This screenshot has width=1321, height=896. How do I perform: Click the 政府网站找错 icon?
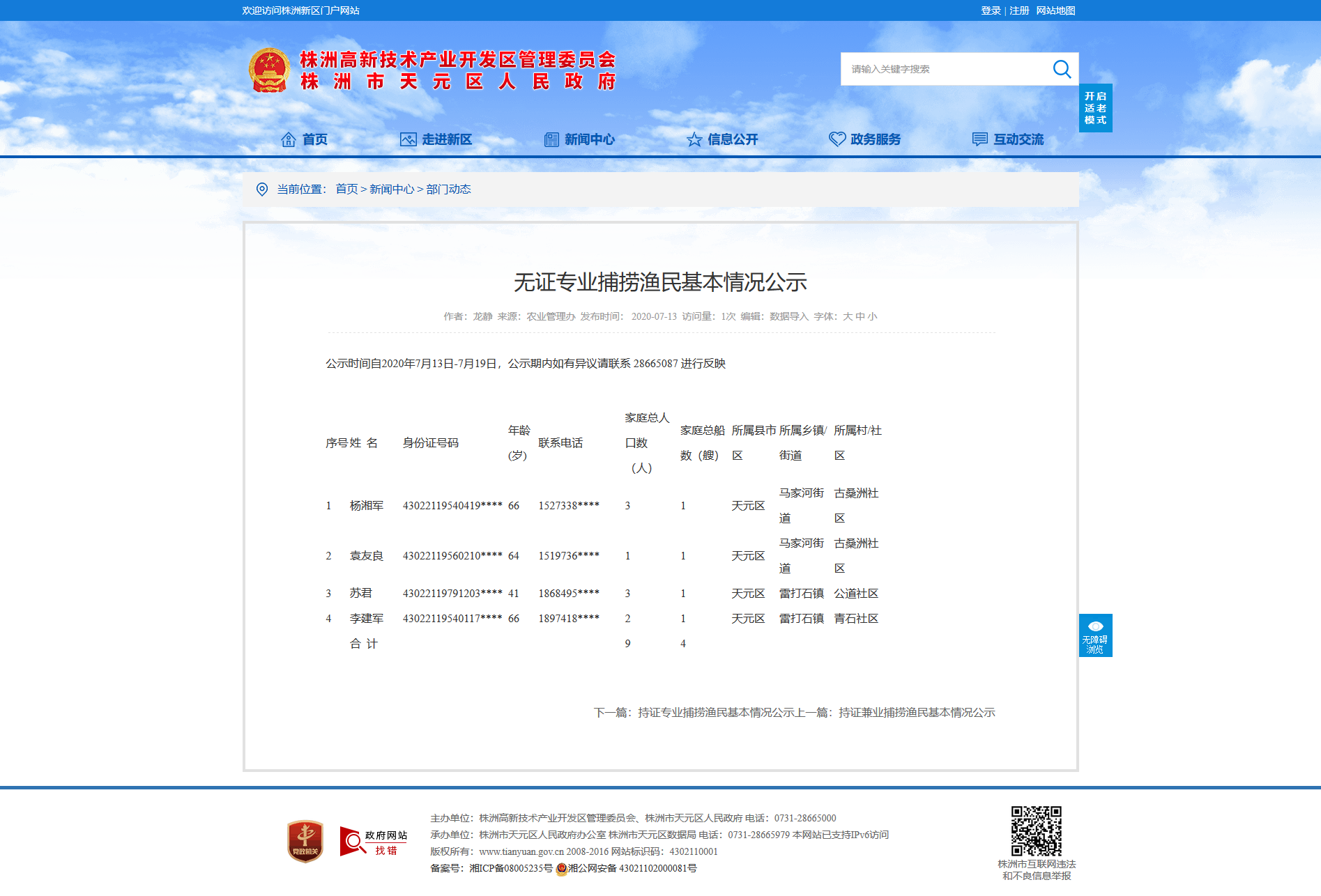[x=373, y=842]
